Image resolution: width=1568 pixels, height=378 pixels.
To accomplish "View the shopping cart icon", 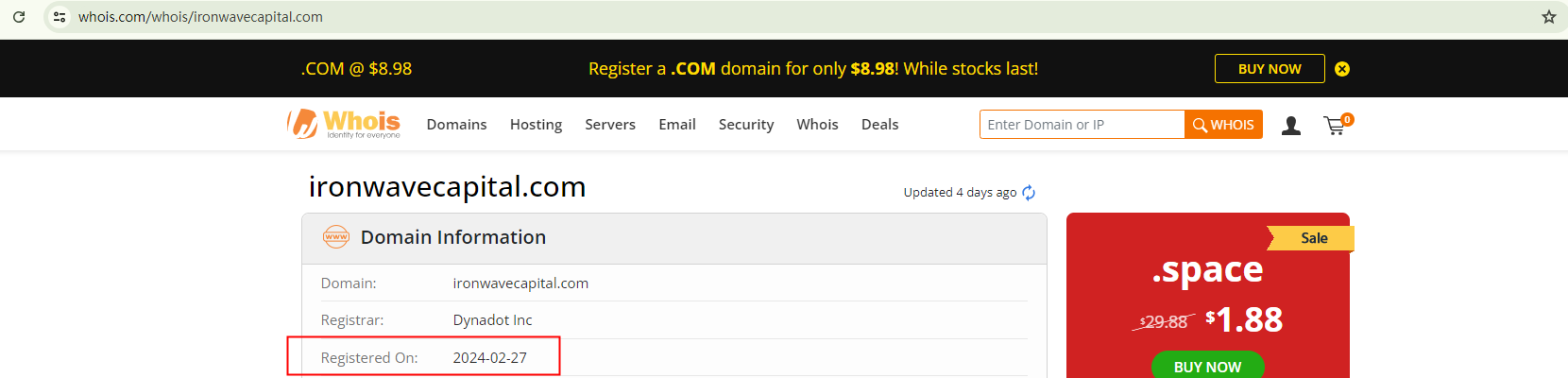I will point(1336,125).
